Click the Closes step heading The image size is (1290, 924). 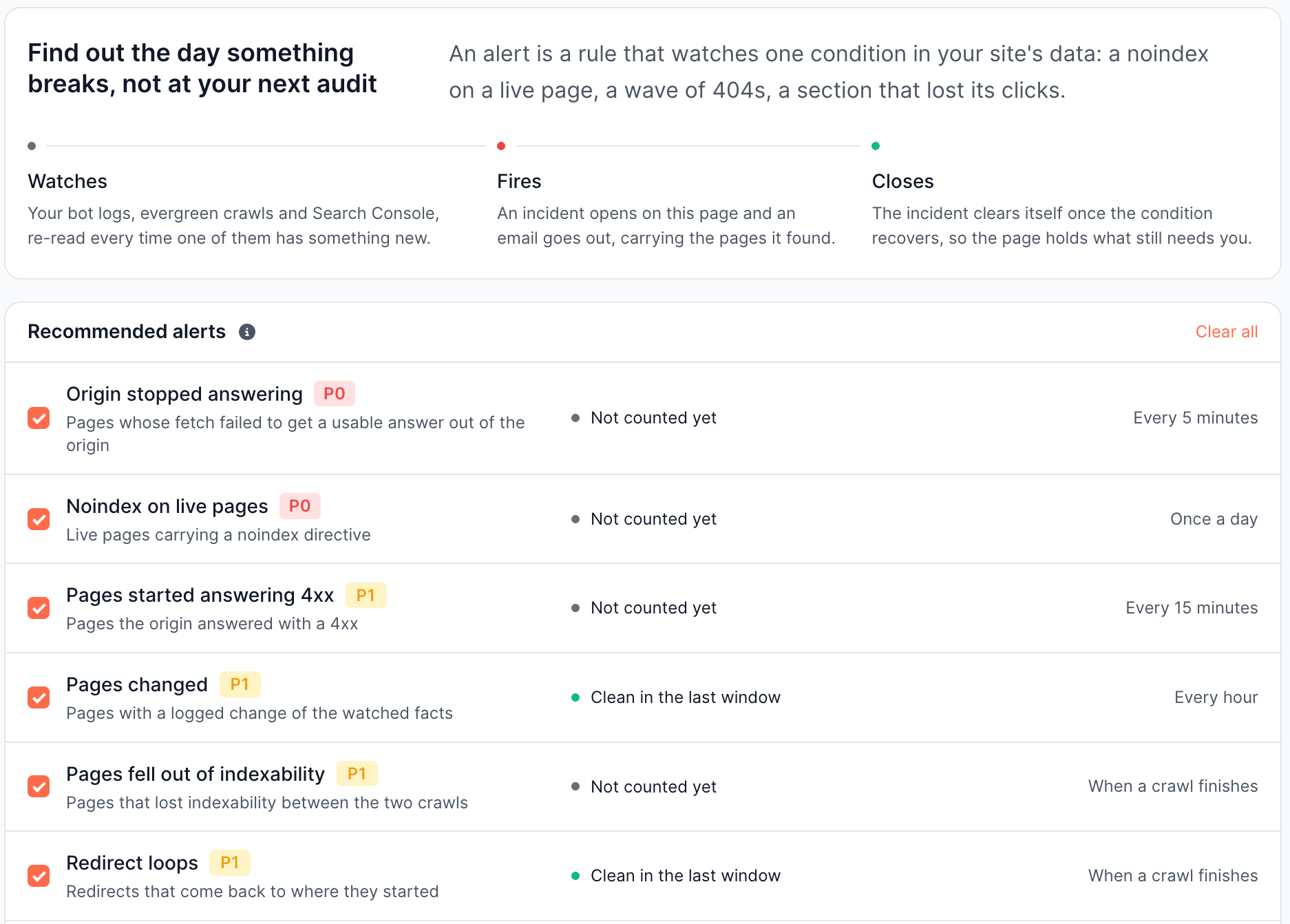(902, 181)
